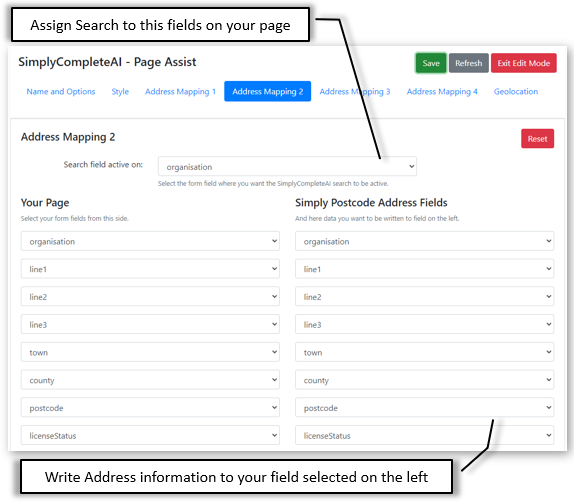574x502 pixels.
Task: Open the Geolocation tab
Action: pos(516,92)
